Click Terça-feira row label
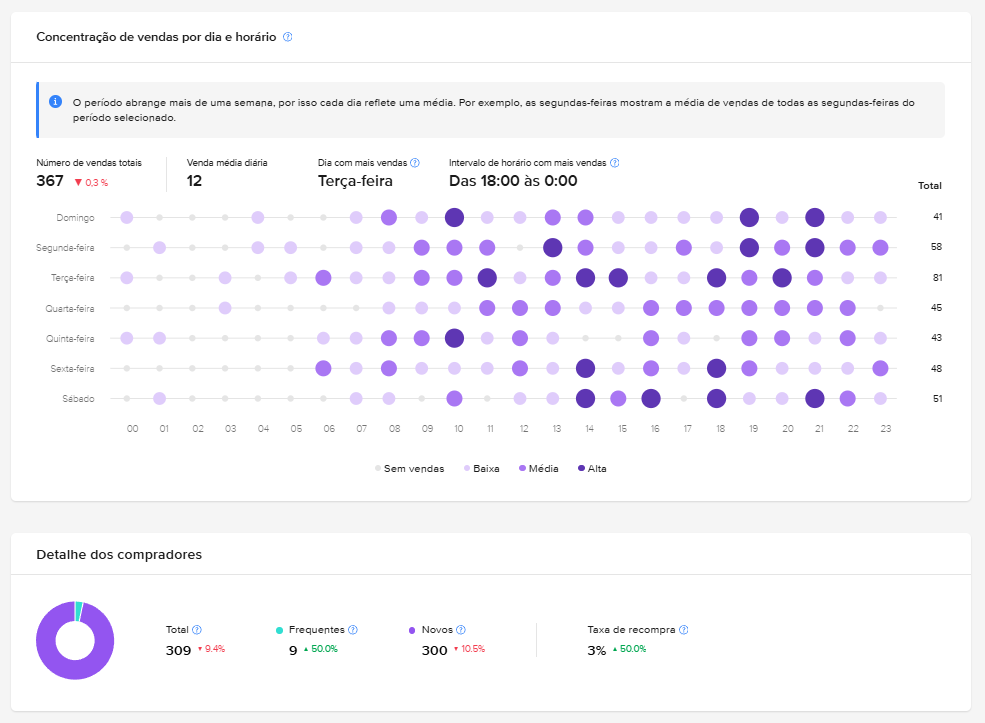This screenshot has height=723, width=985. tap(72, 278)
